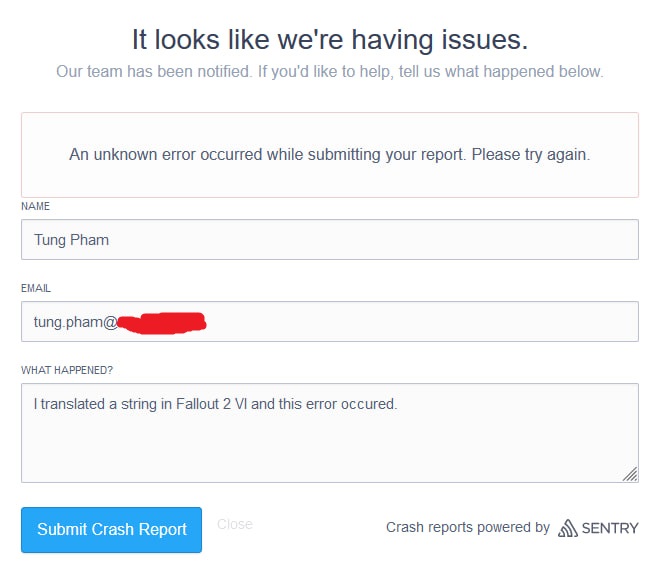Screen dimensions: 650x570
Task: Focus the Name input field
Action: [x=330, y=240]
